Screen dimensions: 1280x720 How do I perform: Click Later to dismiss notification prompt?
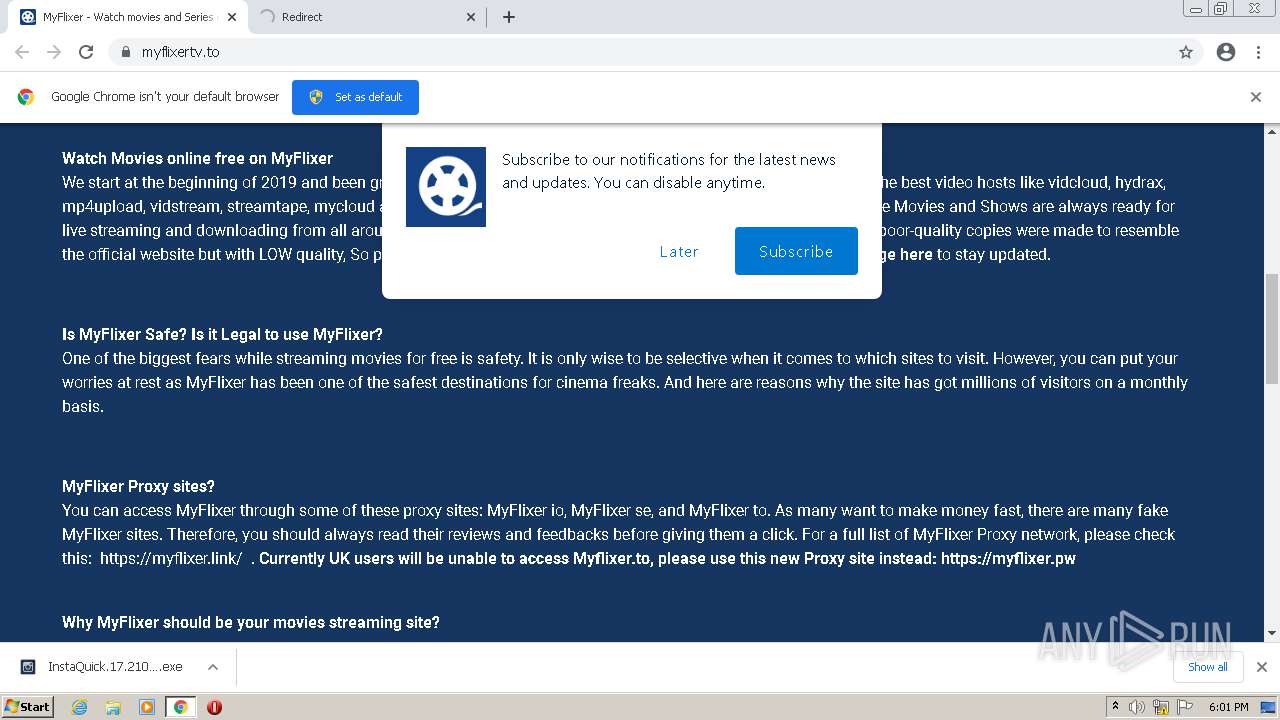tap(679, 251)
